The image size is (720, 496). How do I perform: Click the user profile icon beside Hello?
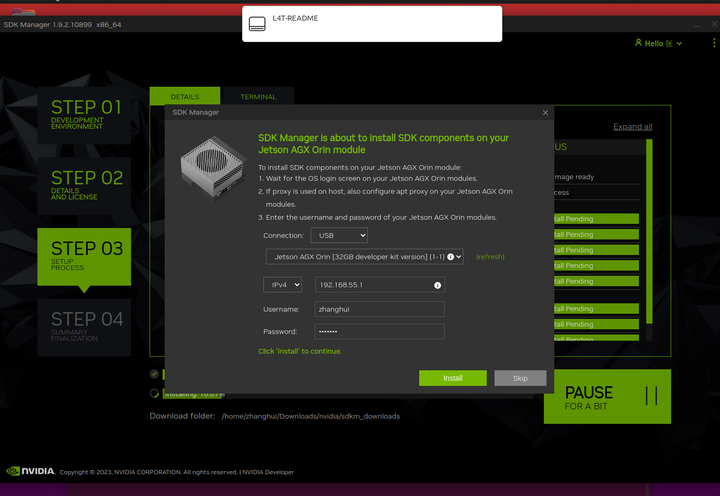coord(638,43)
